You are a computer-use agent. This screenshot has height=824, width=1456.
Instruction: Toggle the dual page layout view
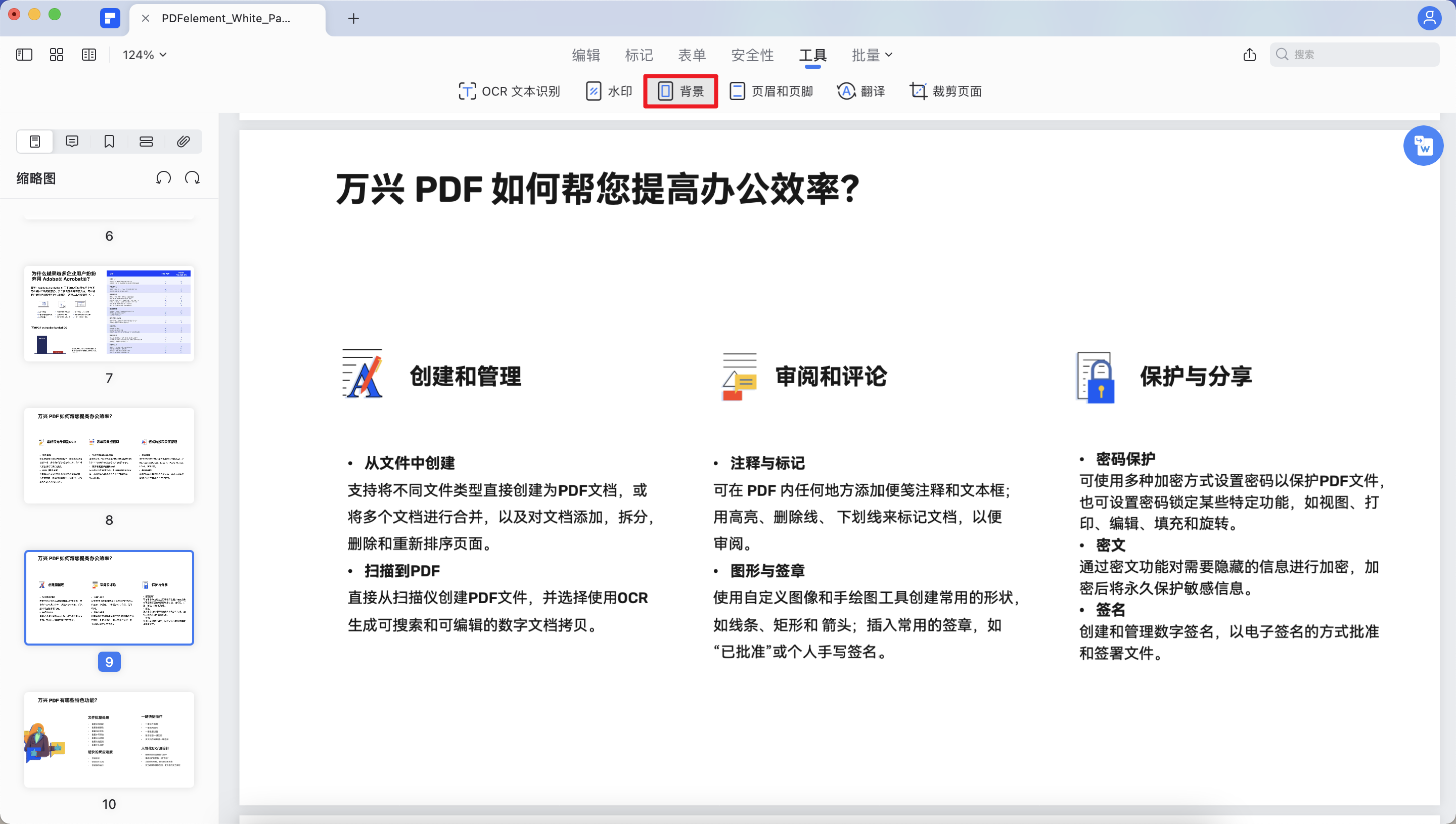pos(89,54)
